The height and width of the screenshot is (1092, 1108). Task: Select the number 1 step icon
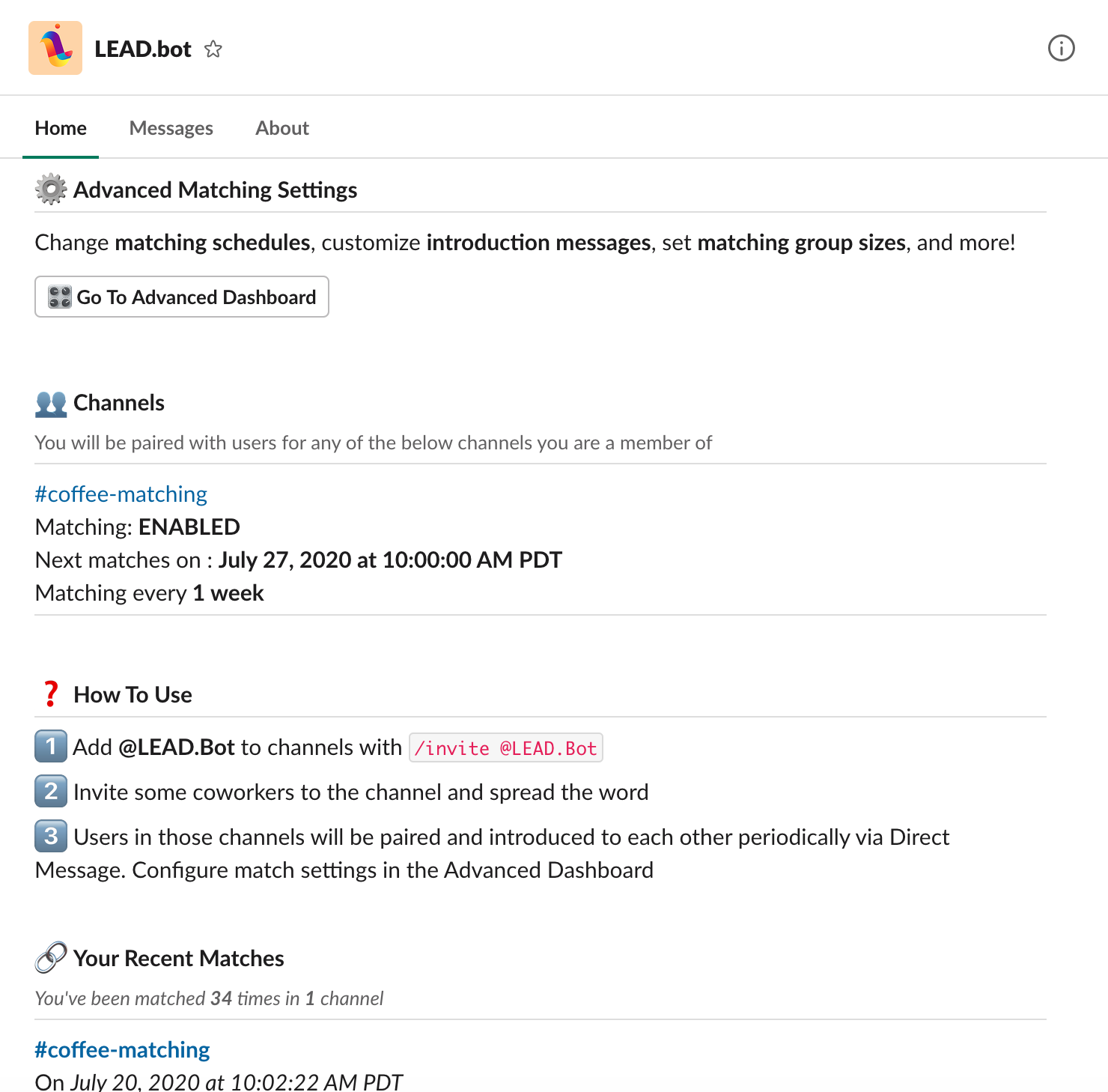[x=50, y=747]
